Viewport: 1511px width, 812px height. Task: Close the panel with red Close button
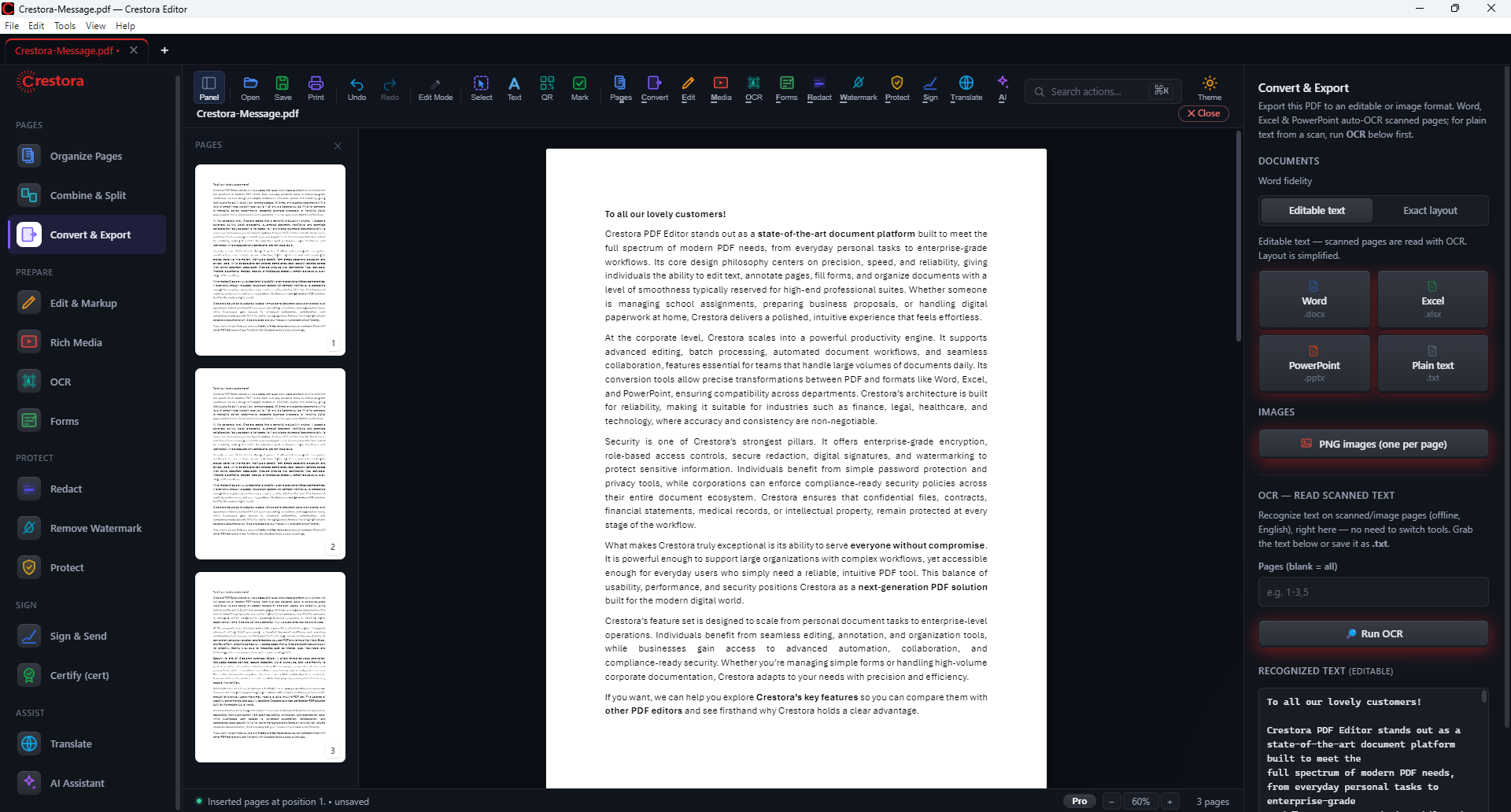coord(1203,113)
